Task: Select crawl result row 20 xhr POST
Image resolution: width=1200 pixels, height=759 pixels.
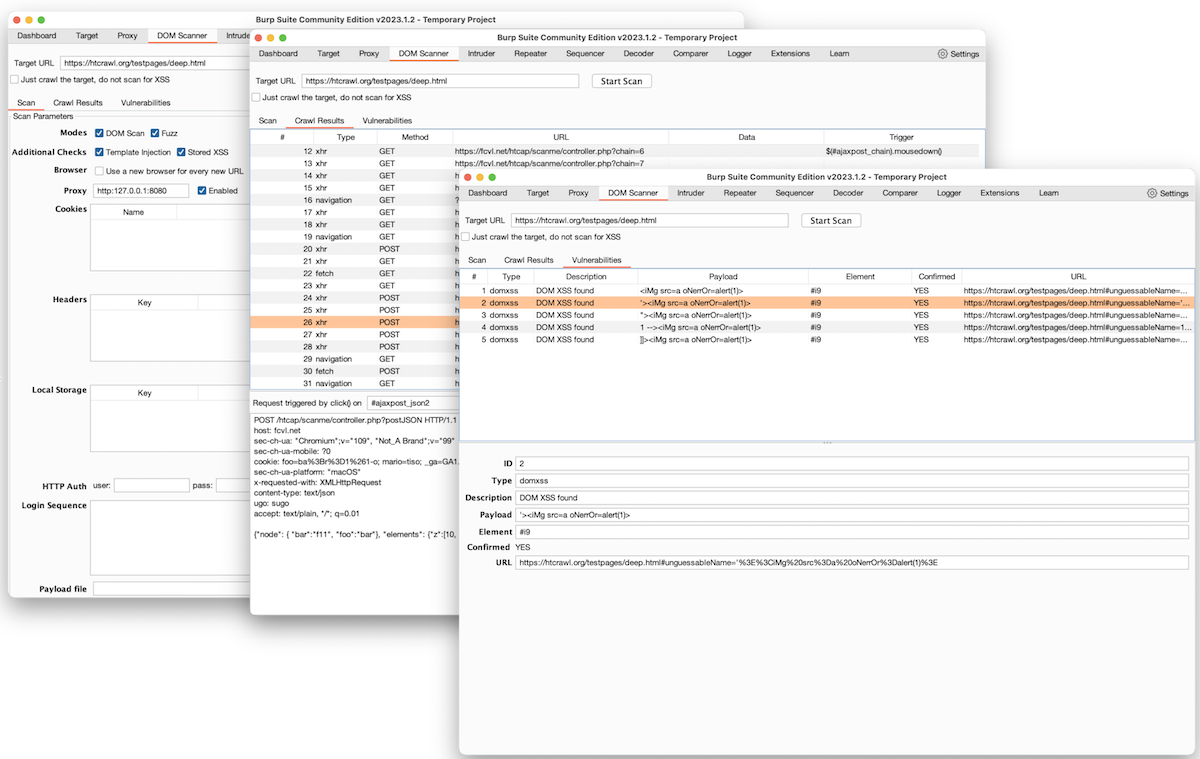Action: (x=355, y=249)
